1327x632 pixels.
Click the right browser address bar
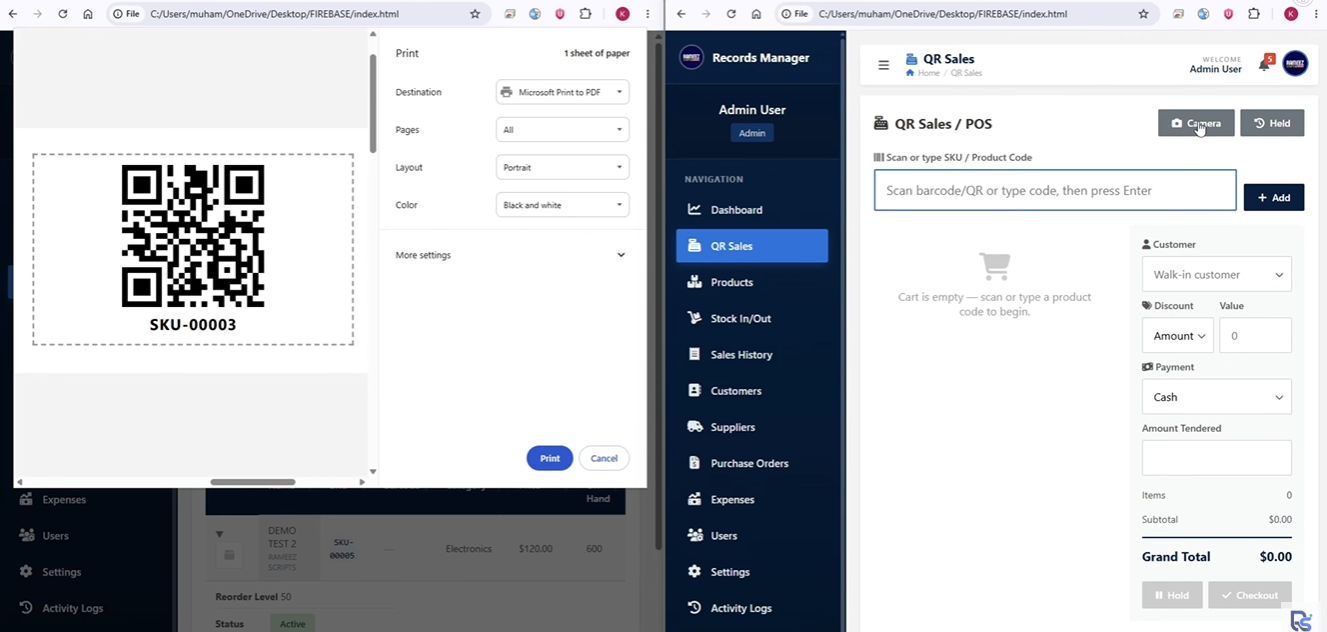[x=965, y=14]
